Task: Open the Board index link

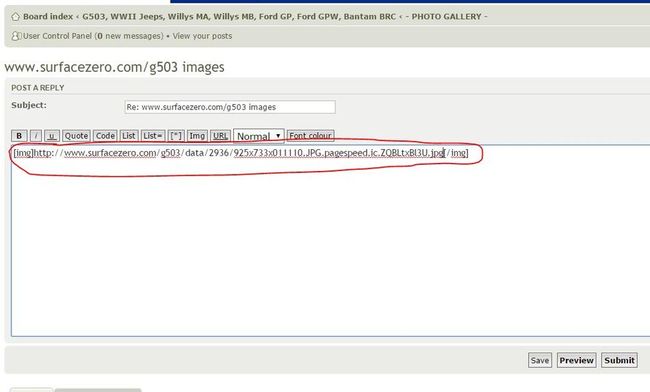Action: coord(48,17)
